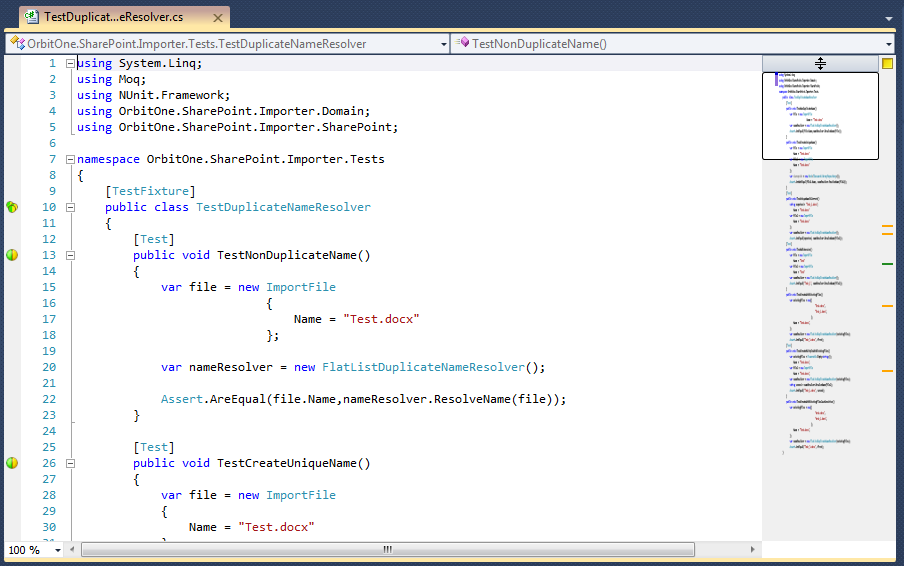Click the yellow warning indicator square at top right
The image size is (904, 566).
click(887, 63)
